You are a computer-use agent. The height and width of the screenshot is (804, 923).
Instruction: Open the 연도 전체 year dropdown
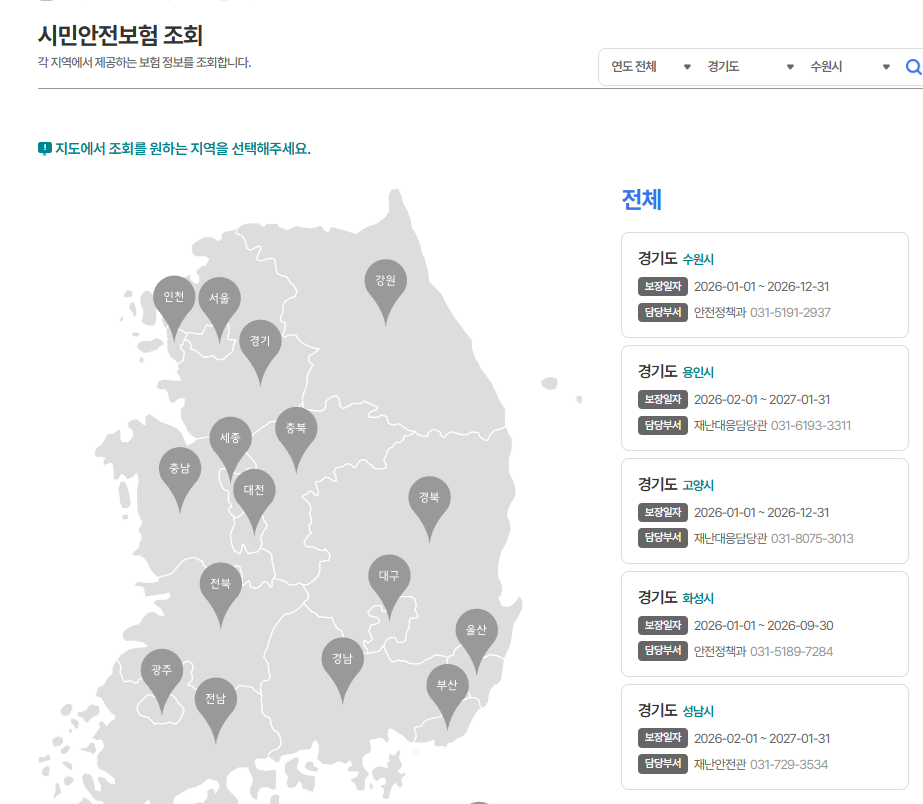[x=650, y=67]
